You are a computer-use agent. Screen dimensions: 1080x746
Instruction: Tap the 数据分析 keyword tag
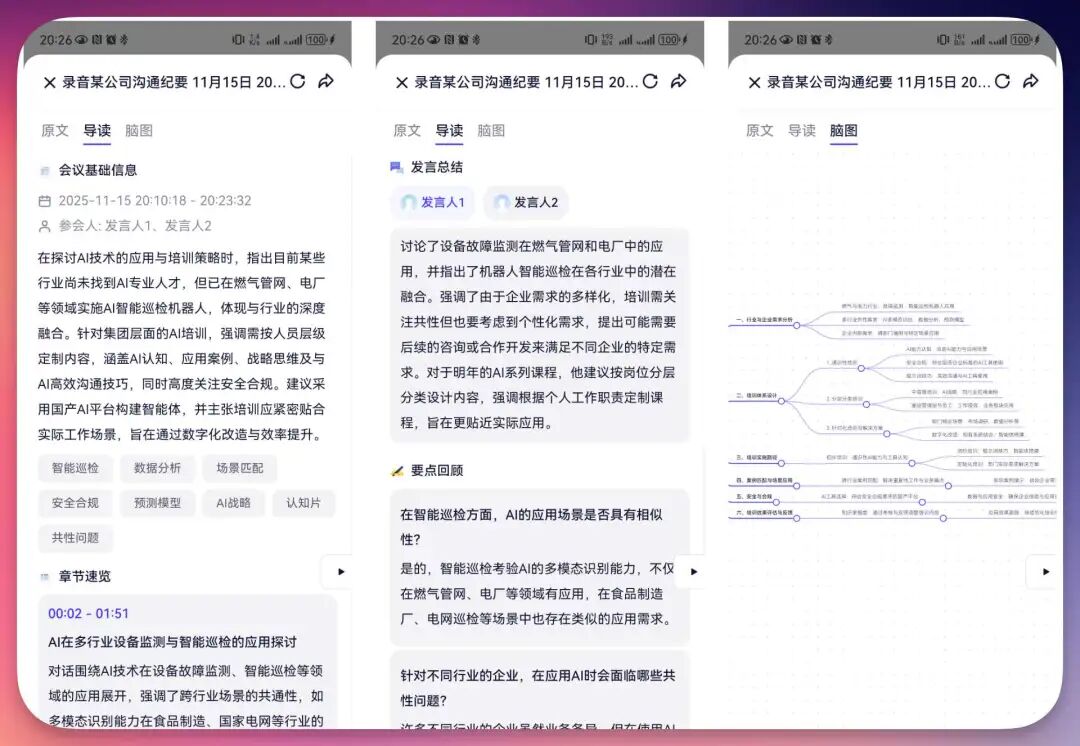click(157, 468)
